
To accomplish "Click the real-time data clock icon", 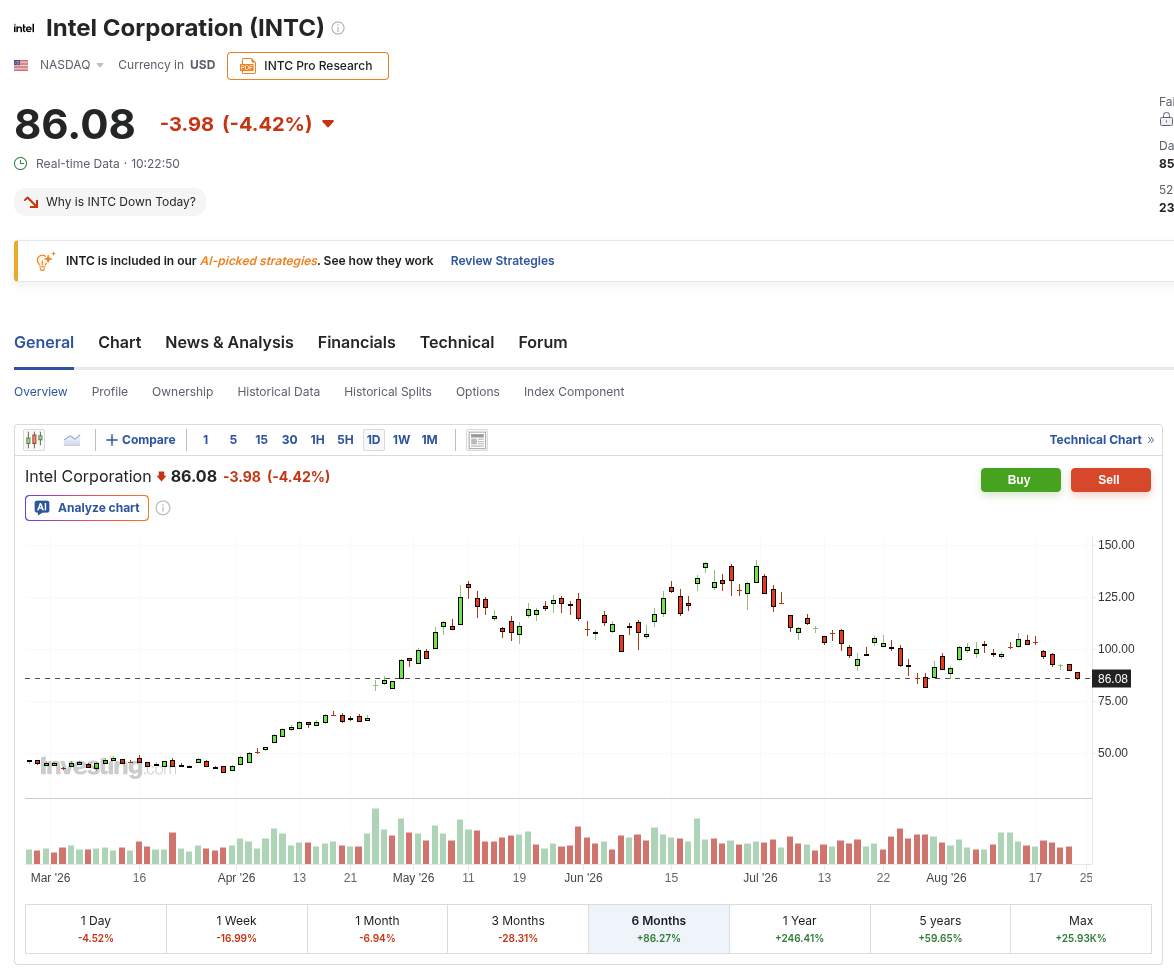I will click(21, 163).
